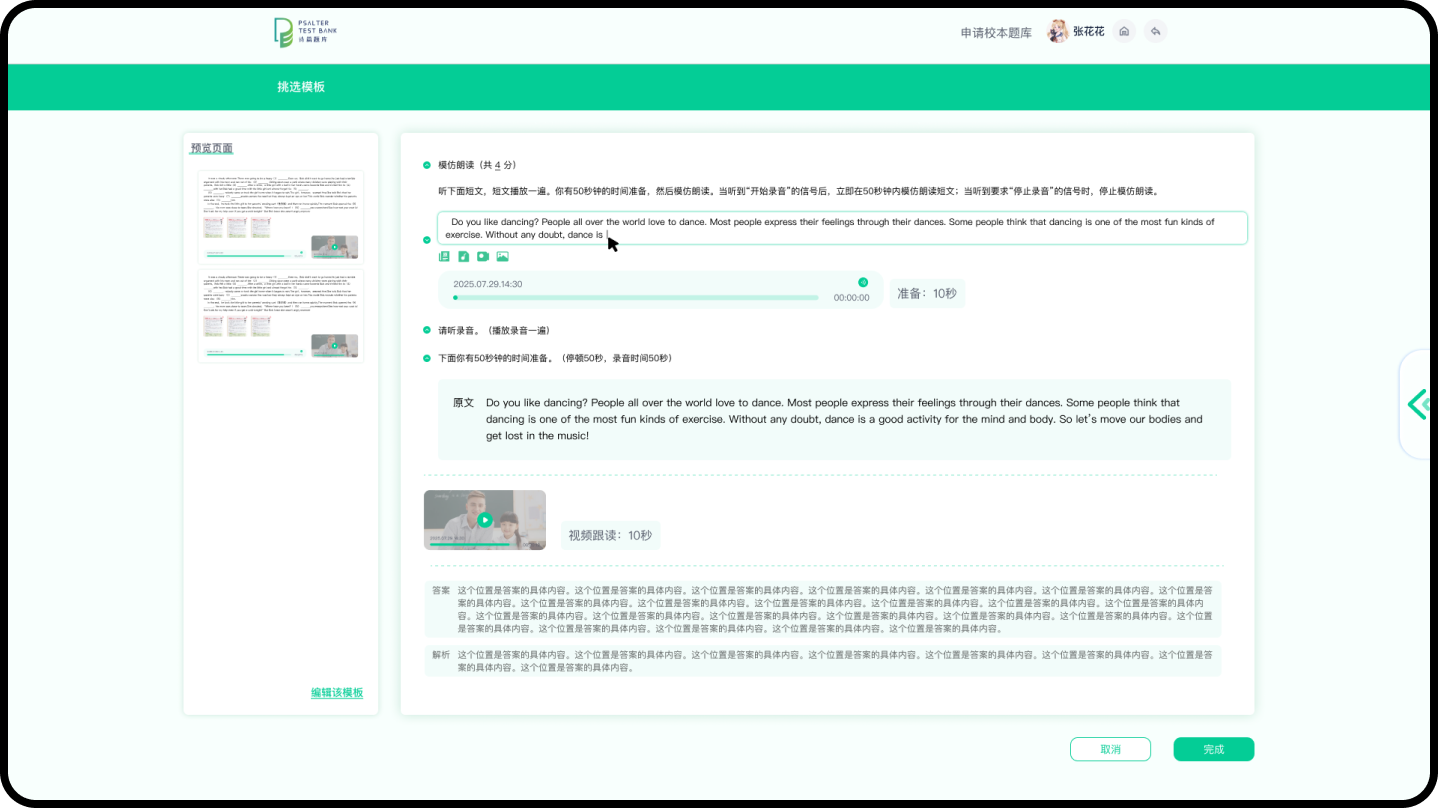This screenshot has width=1438, height=808.
Task: Collapse the 模仿朗读 section bullet
Action: click(427, 165)
